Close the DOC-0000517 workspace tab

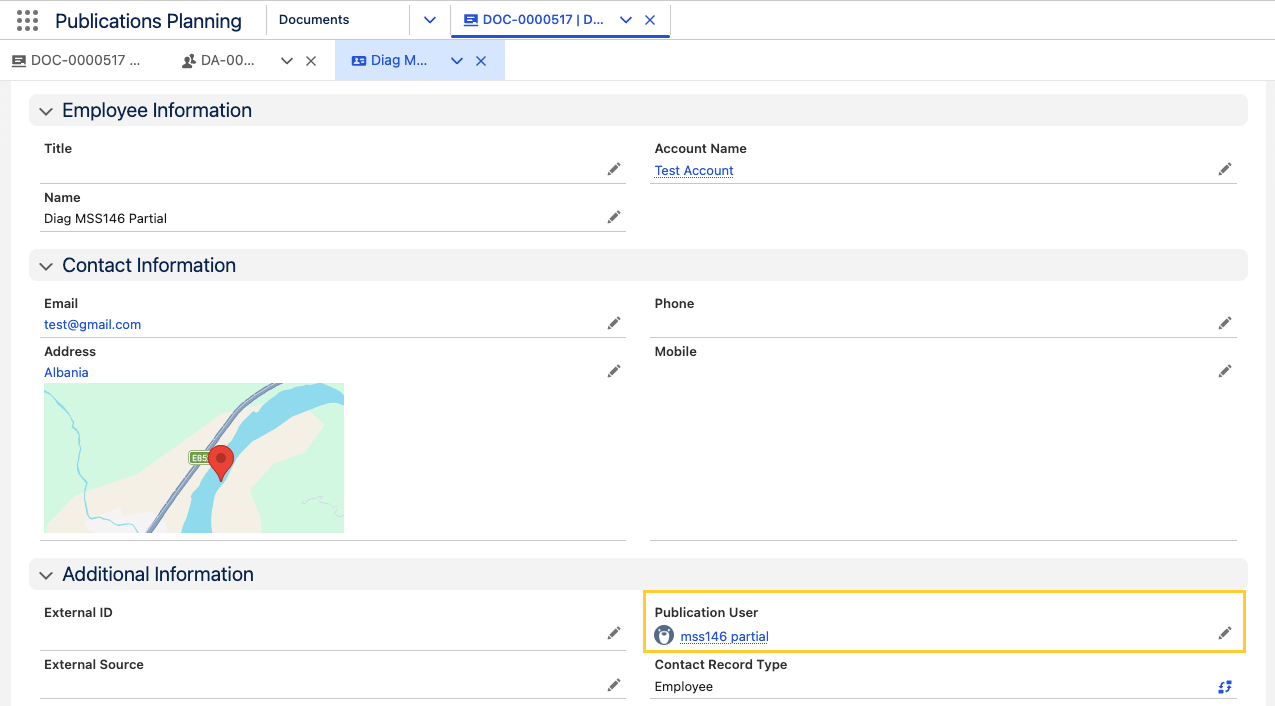(x=650, y=20)
